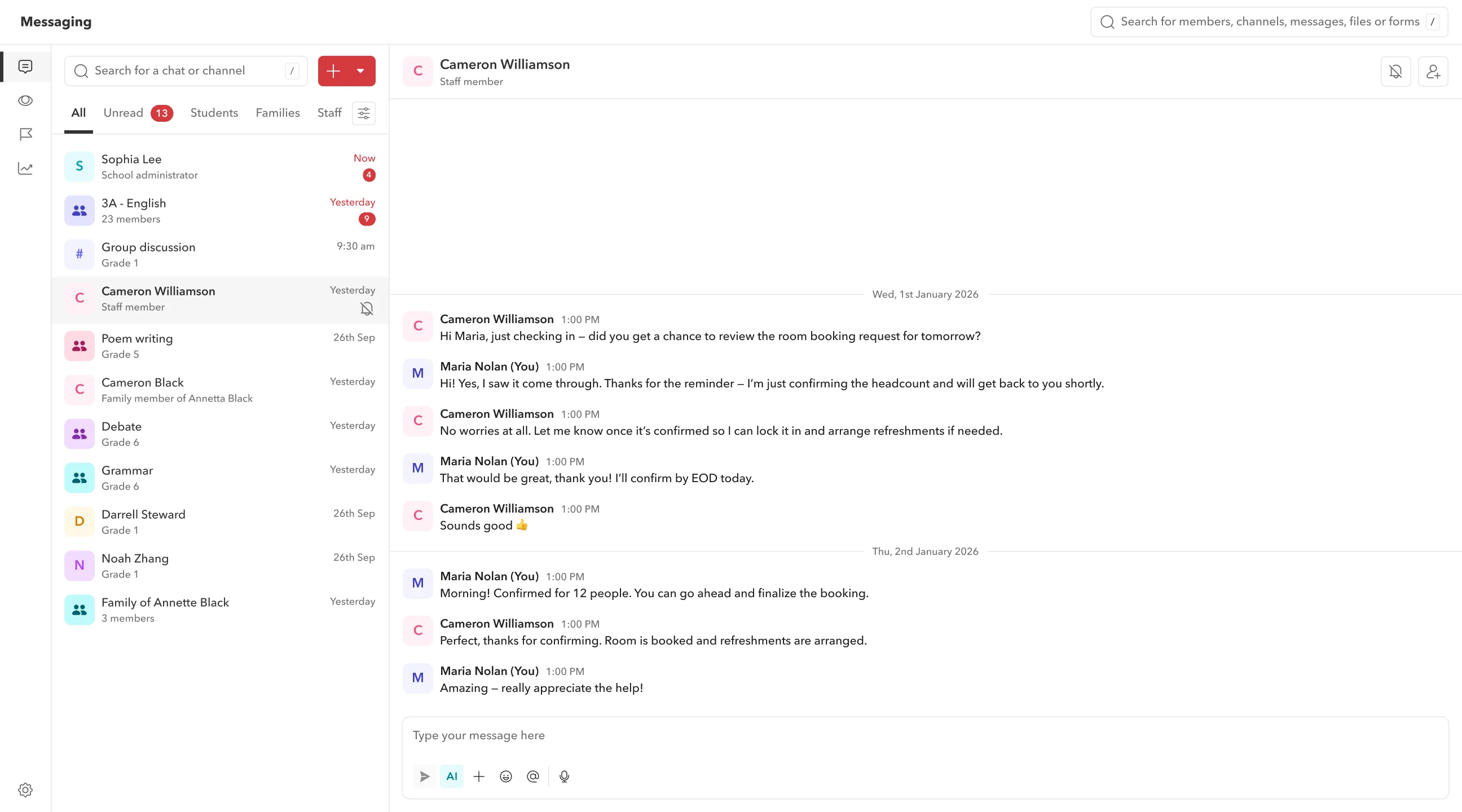Click the muted bell on Cameron Williamson row
The height and width of the screenshot is (812, 1462).
click(x=367, y=308)
